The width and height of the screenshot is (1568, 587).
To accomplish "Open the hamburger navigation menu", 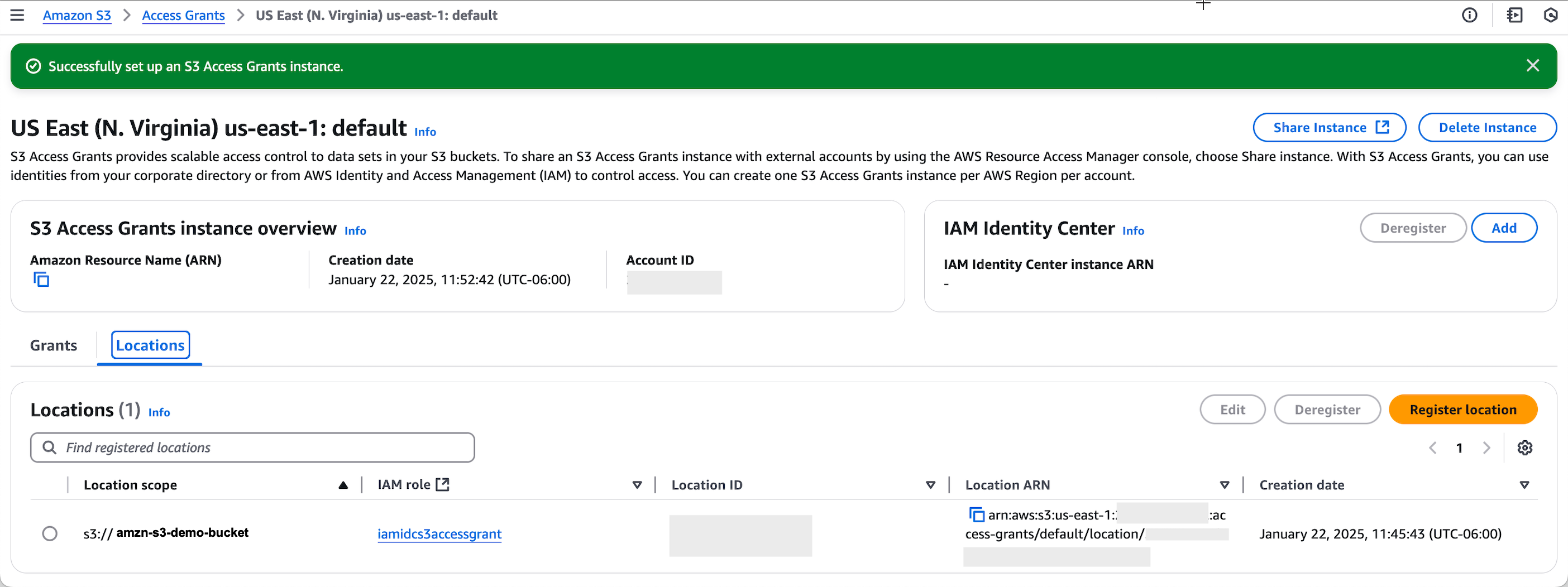I will coord(17,15).
